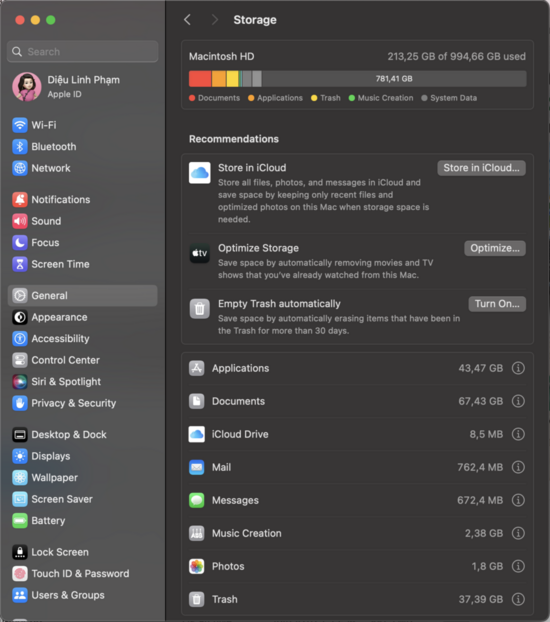Viewport: 550px width, 622px height.
Task: Click the yellow Trash segment of storage bar
Action: click(233, 79)
